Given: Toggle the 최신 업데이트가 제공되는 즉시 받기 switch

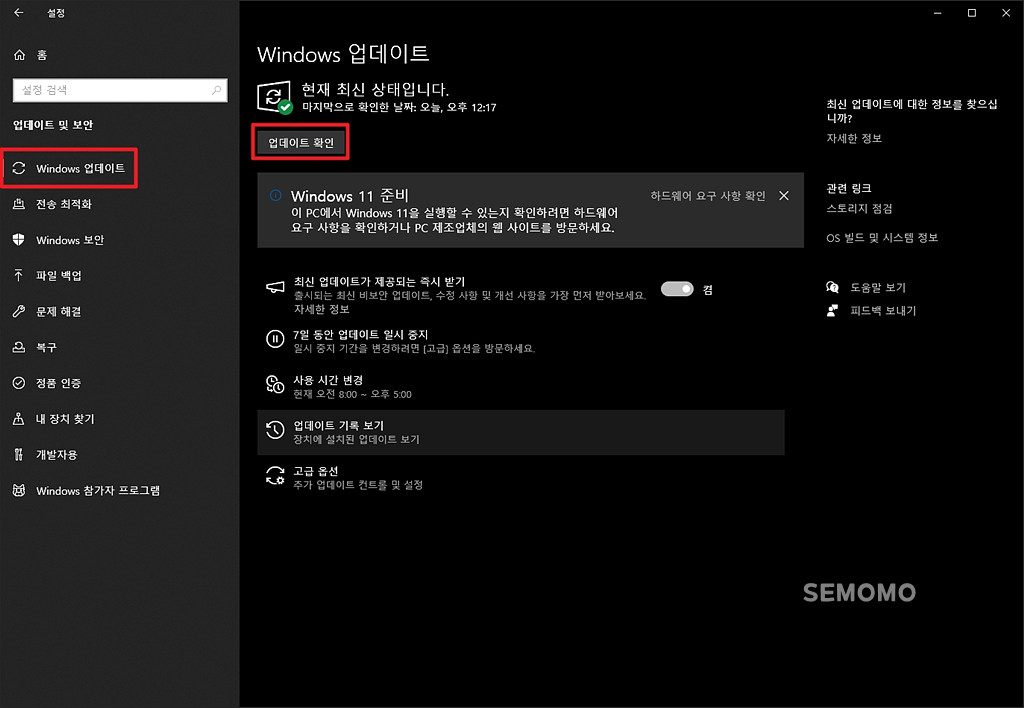Looking at the screenshot, I should [677, 289].
